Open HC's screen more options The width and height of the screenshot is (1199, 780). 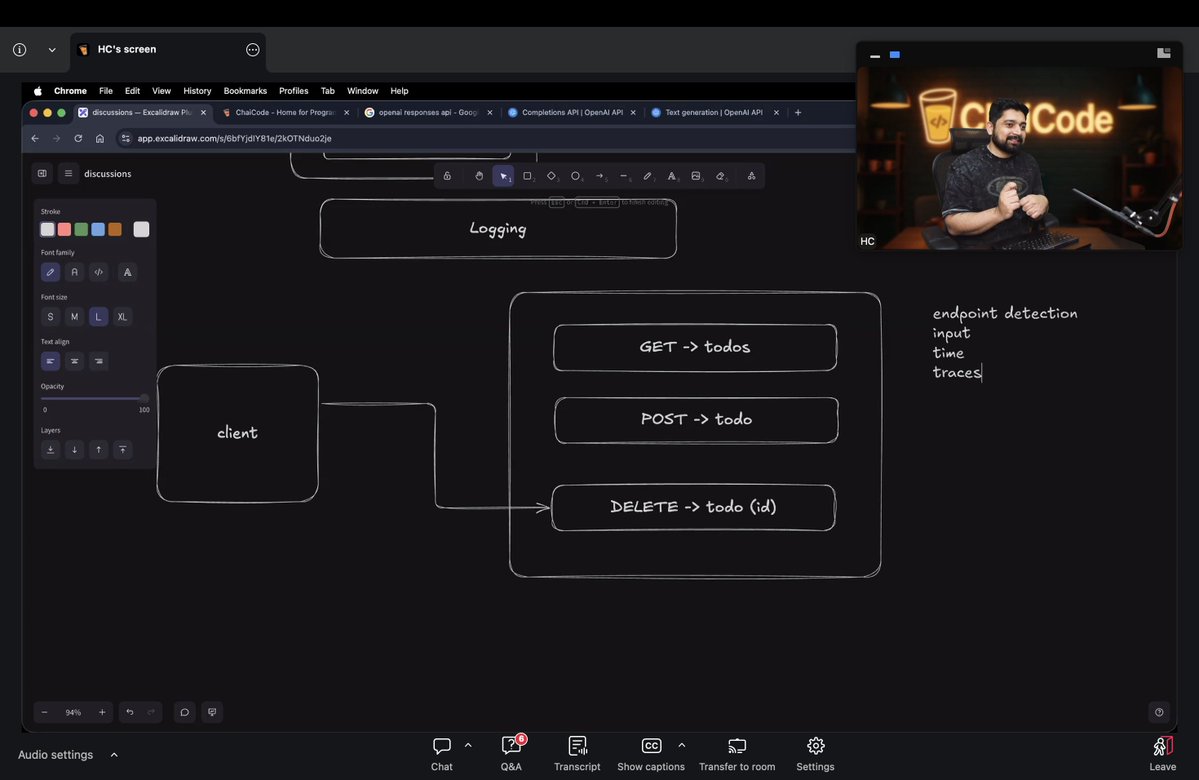pos(253,50)
